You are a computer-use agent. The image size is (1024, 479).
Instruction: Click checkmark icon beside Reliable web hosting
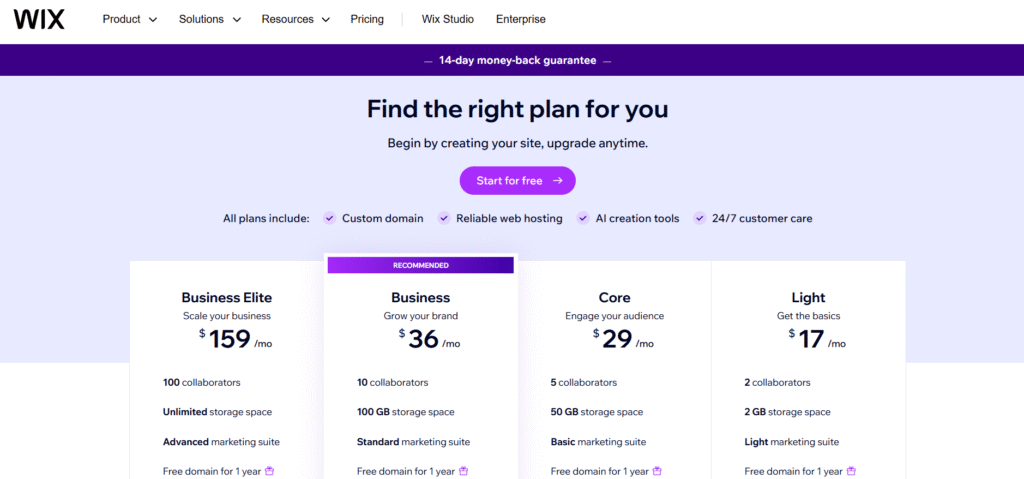[443, 218]
